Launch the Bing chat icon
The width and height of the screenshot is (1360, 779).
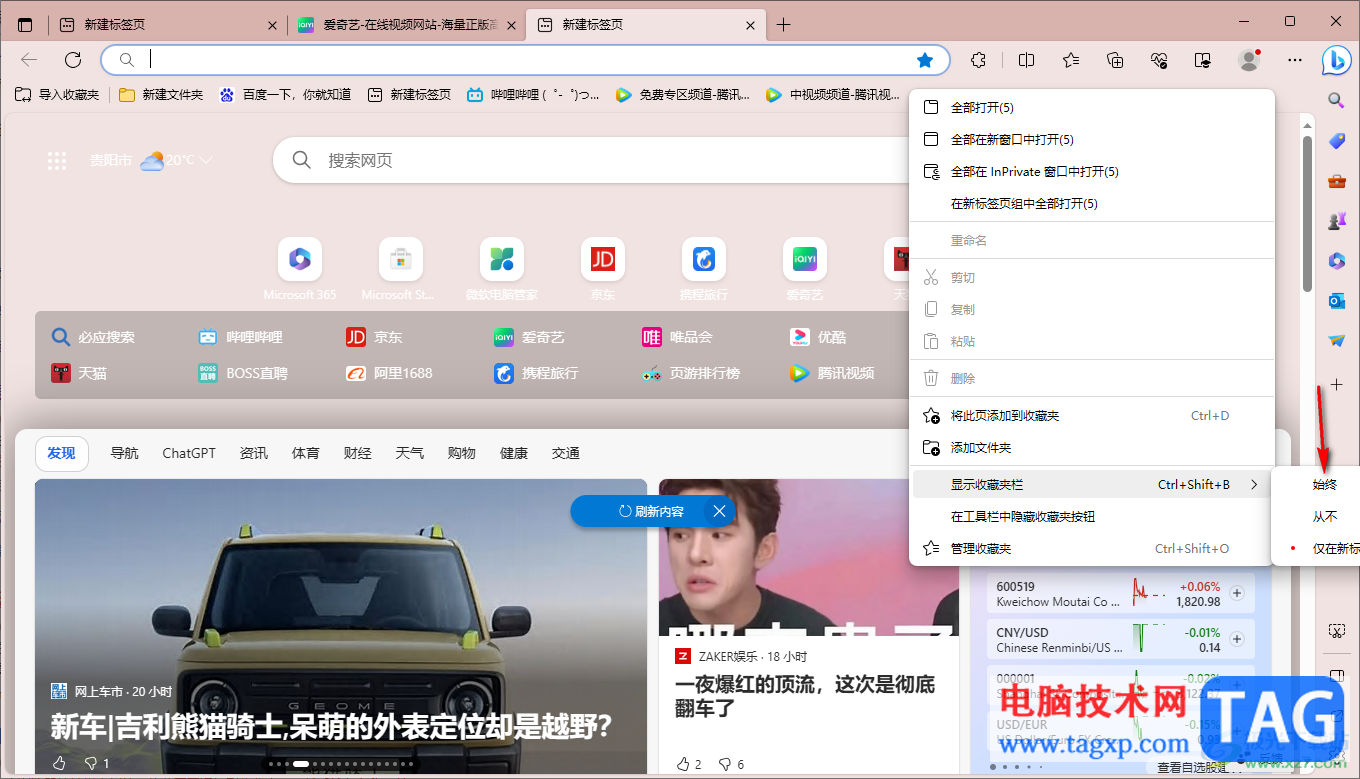tap(1337, 60)
